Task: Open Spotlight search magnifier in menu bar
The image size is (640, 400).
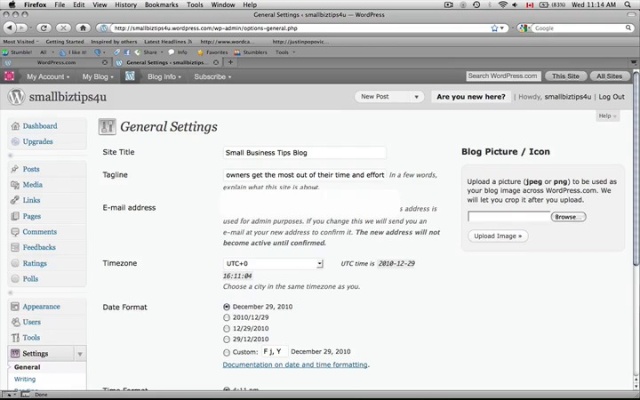Action: coord(628,5)
